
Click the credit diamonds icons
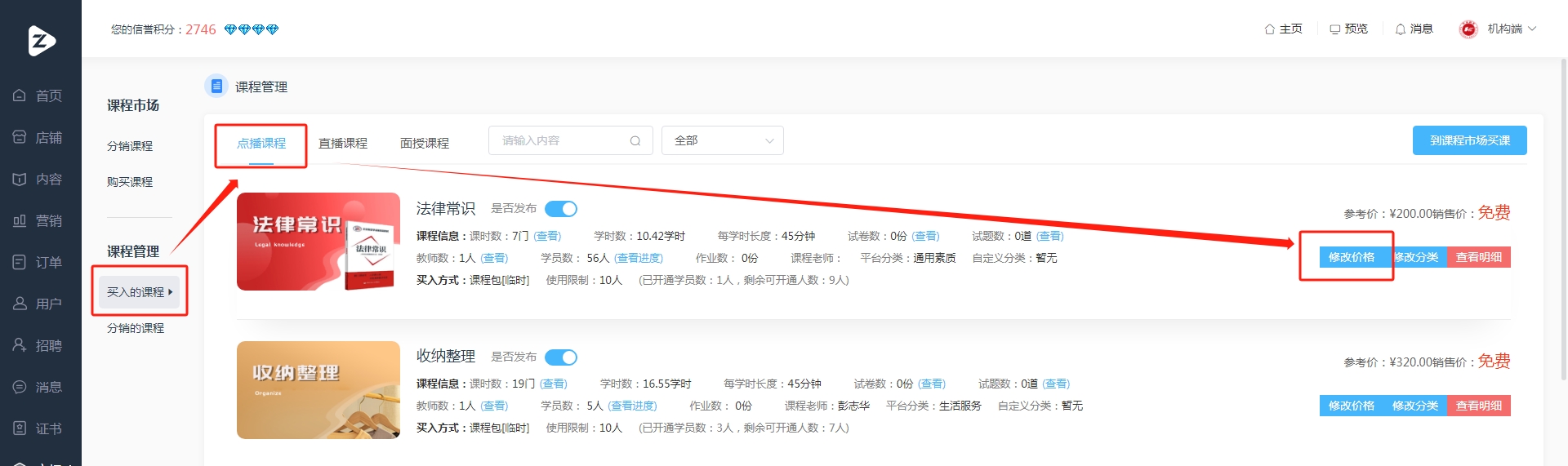coord(252,29)
